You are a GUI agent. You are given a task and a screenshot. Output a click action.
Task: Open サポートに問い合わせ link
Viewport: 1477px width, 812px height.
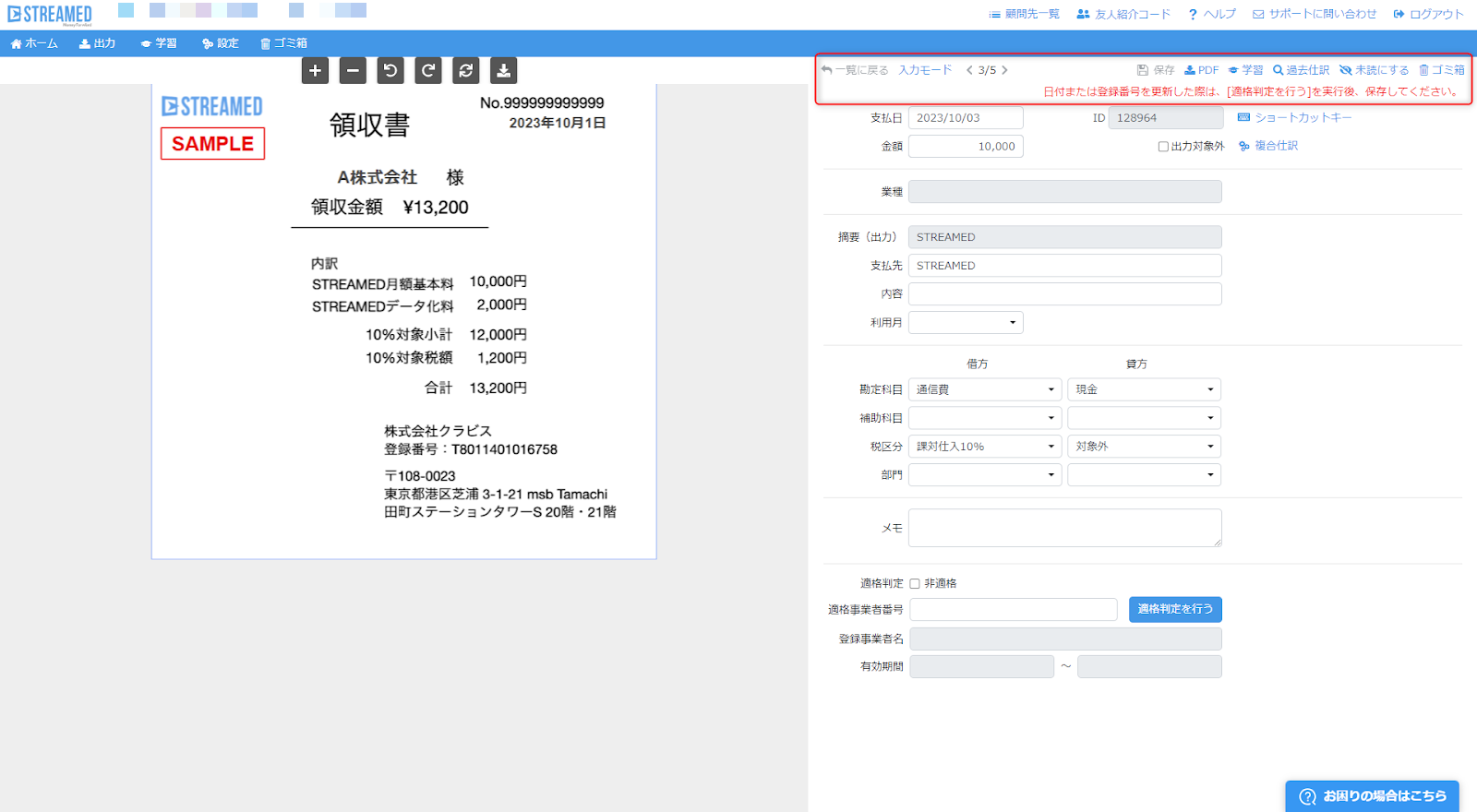pyautogui.click(x=1315, y=14)
